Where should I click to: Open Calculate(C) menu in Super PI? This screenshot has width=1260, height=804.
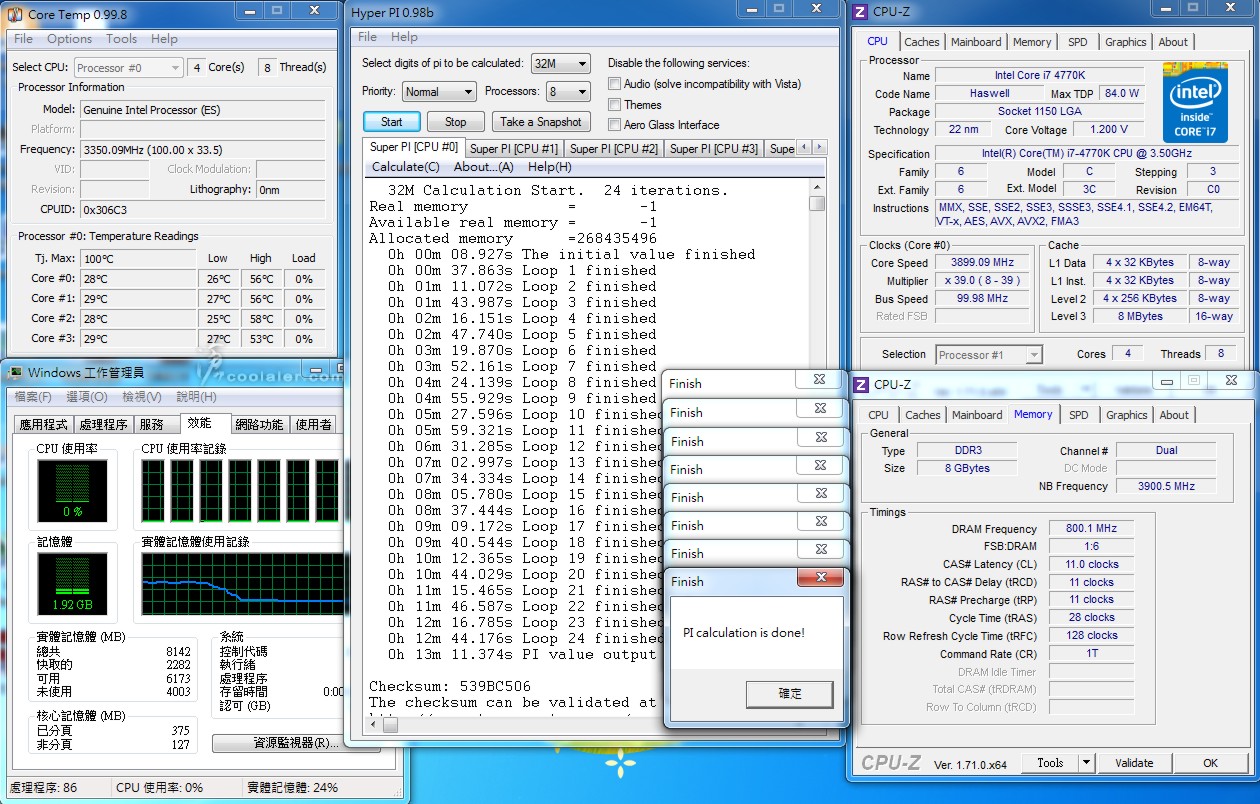[405, 167]
